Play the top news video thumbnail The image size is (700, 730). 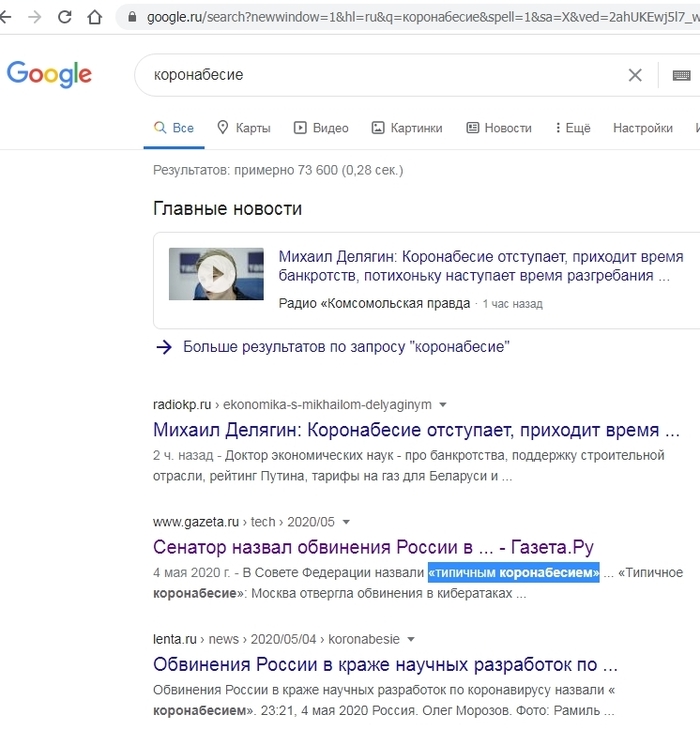point(216,274)
